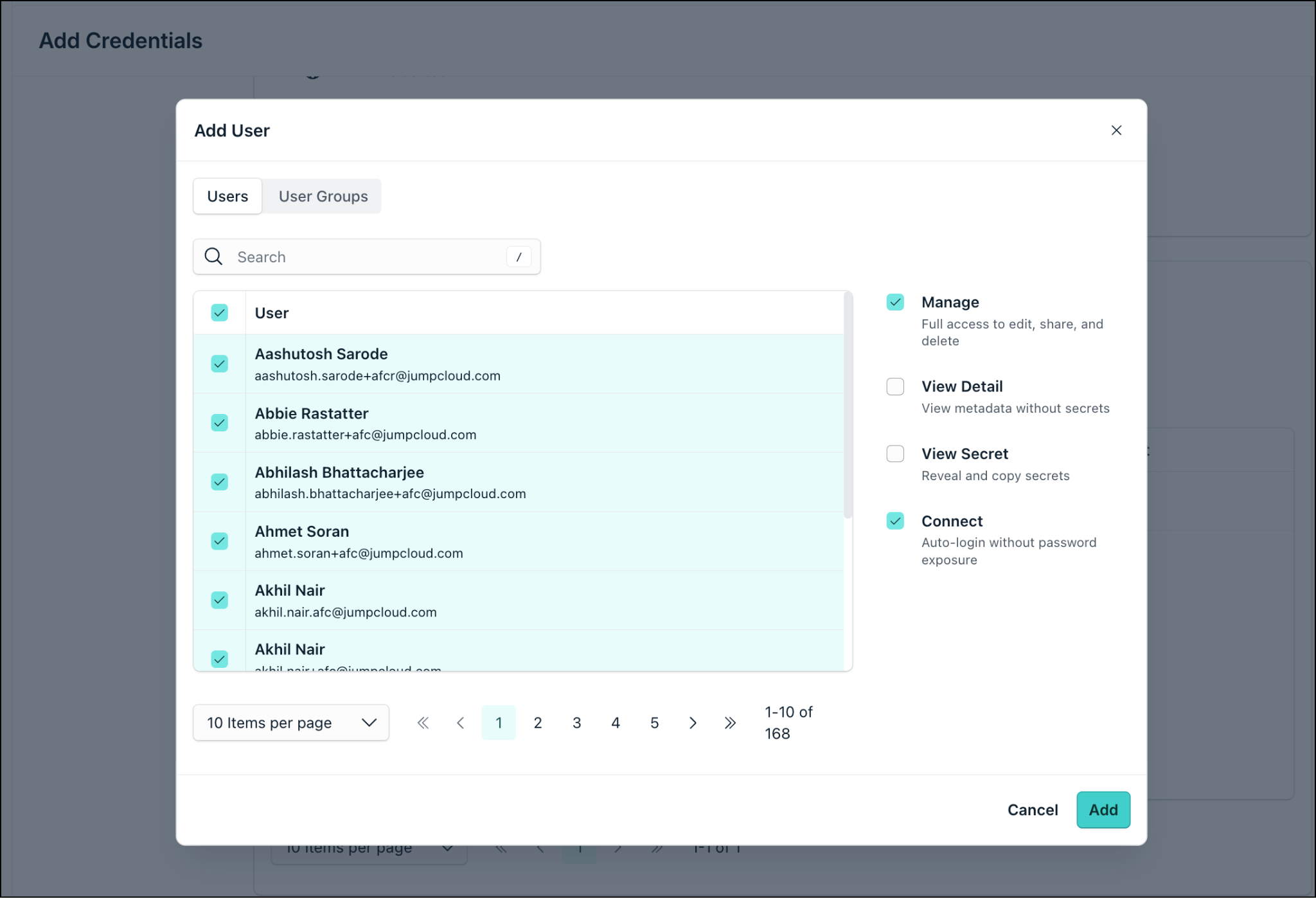Uncheck Aashutosh Sarode's checkbox
The height and width of the screenshot is (898, 1316).
(x=220, y=364)
